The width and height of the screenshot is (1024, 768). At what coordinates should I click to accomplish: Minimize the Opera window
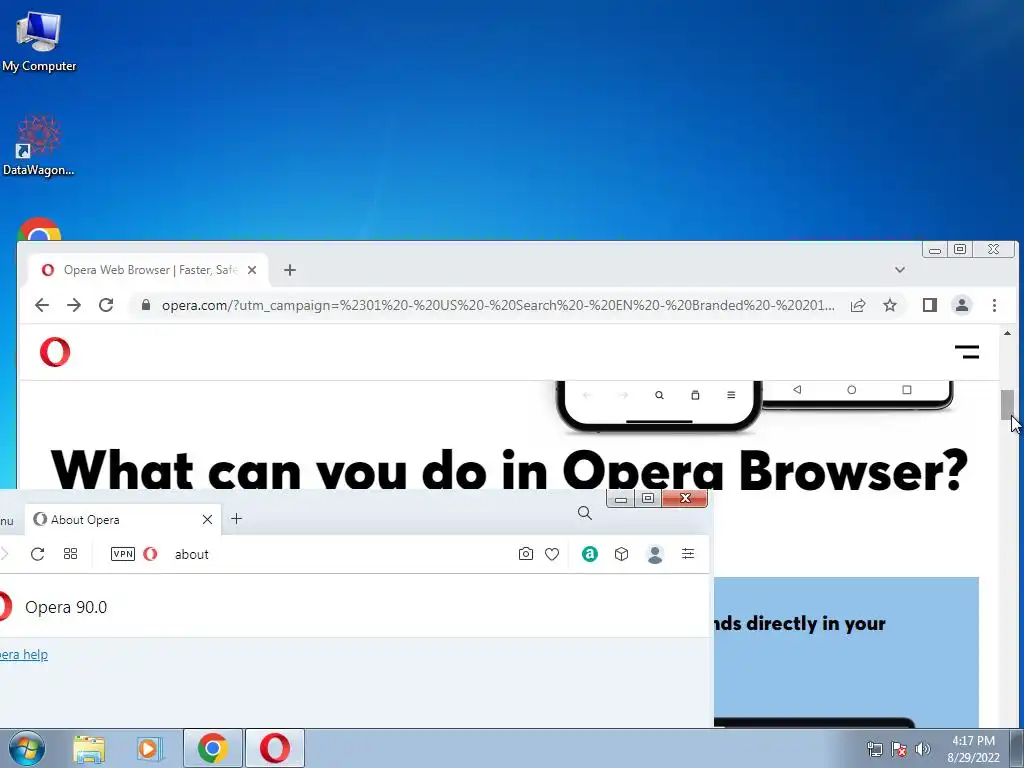click(620, 499)
